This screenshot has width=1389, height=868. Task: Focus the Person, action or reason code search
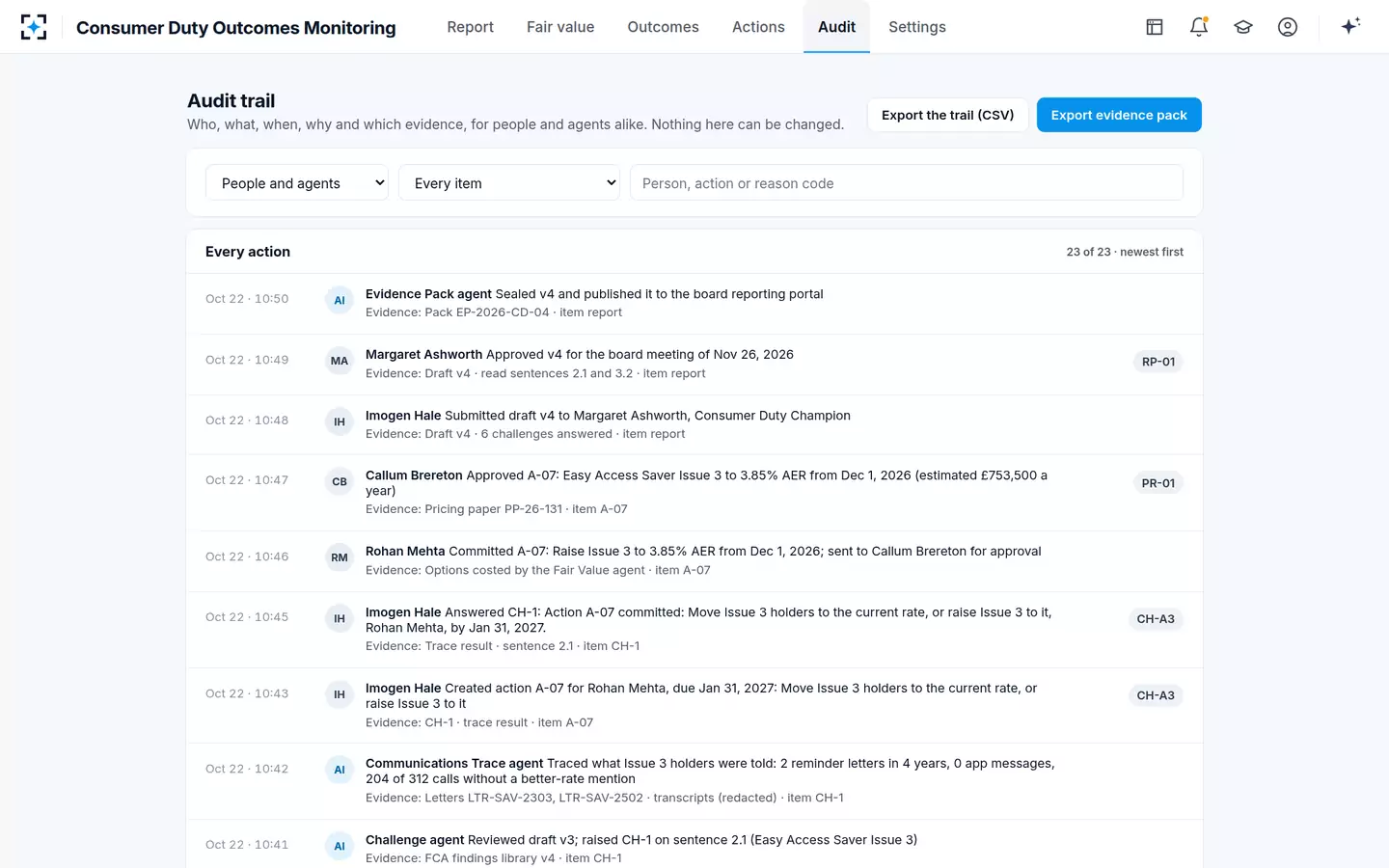tap(907, 183)
